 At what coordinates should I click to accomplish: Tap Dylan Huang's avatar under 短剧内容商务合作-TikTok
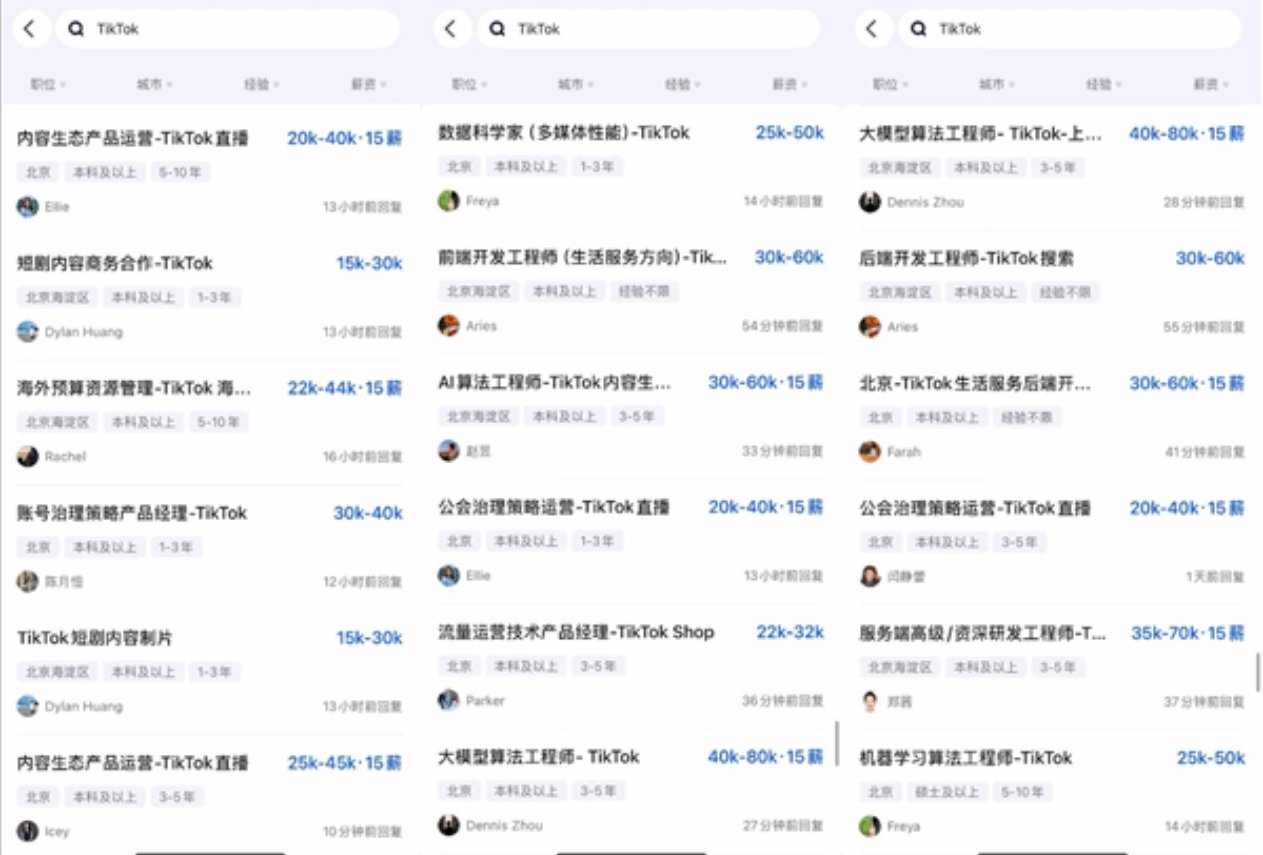(28, 331)
